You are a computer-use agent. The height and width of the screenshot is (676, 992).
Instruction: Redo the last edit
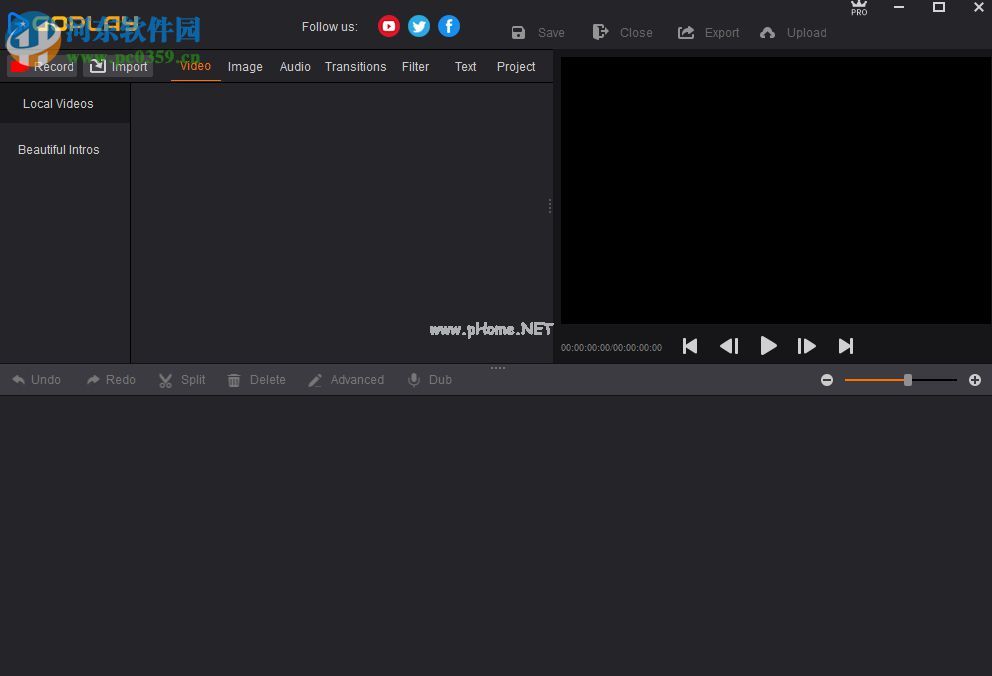pyautogui.click(x=111, y=379)
